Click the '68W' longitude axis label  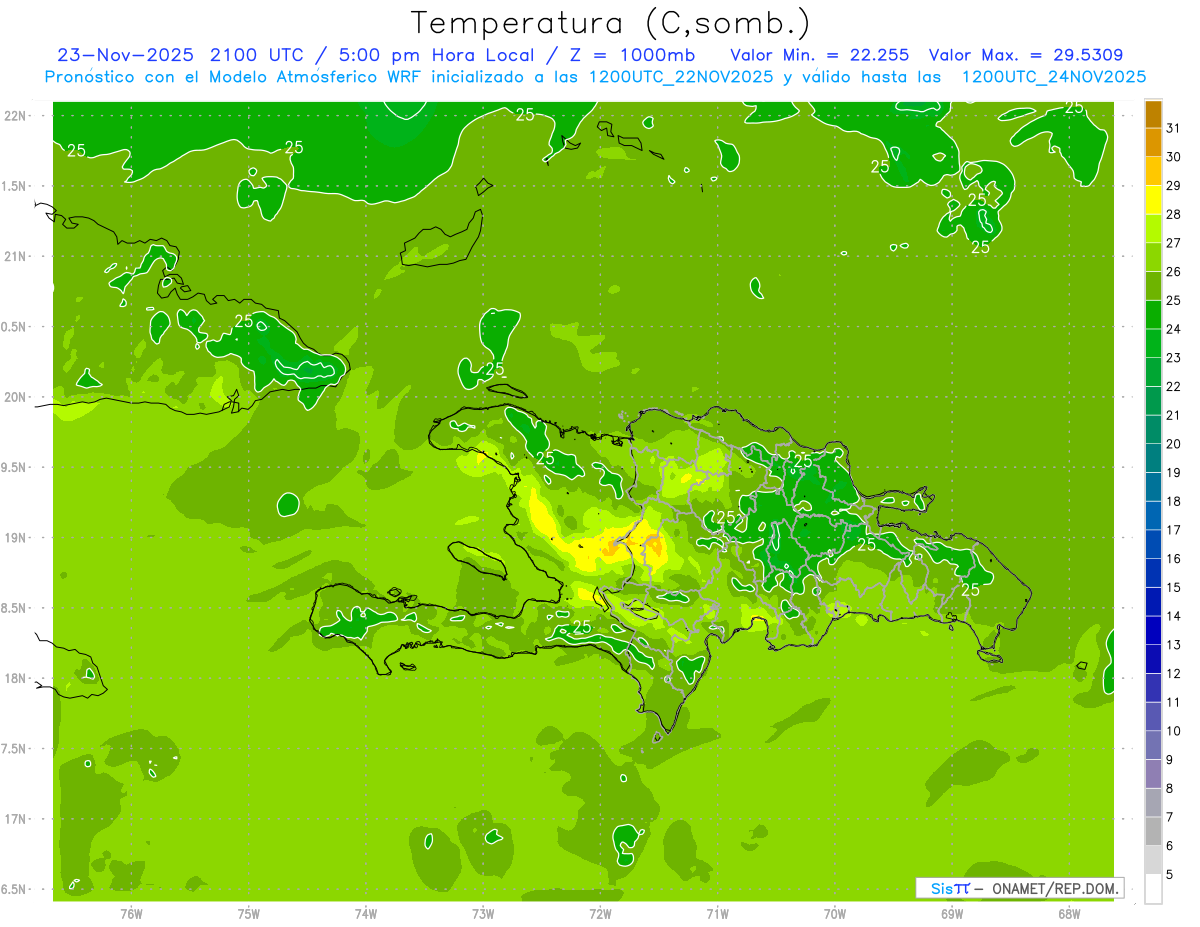1069,913
